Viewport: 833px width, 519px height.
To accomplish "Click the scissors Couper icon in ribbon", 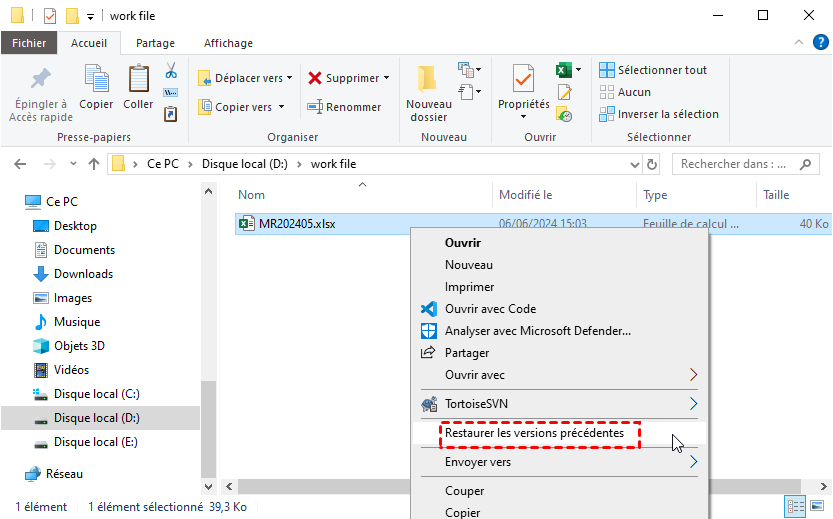I will (x=171, y=70).
